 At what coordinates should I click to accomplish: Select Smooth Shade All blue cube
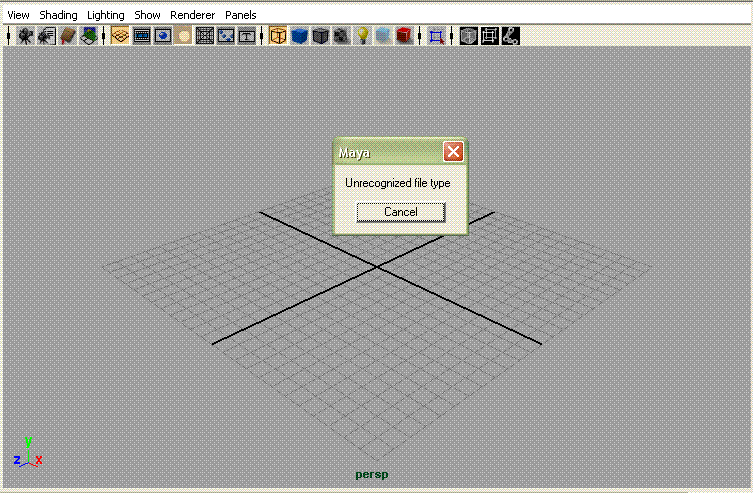click(299, 36)
